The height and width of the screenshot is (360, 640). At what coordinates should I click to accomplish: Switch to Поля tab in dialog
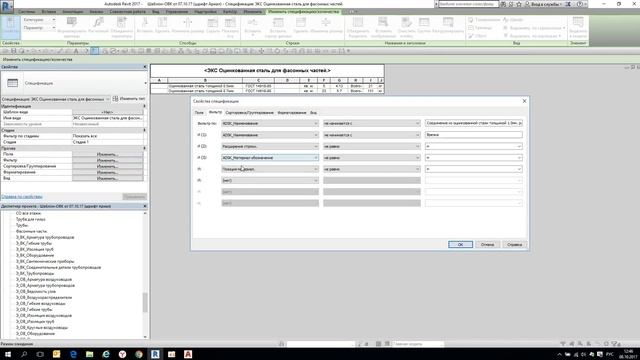[199, 112]
